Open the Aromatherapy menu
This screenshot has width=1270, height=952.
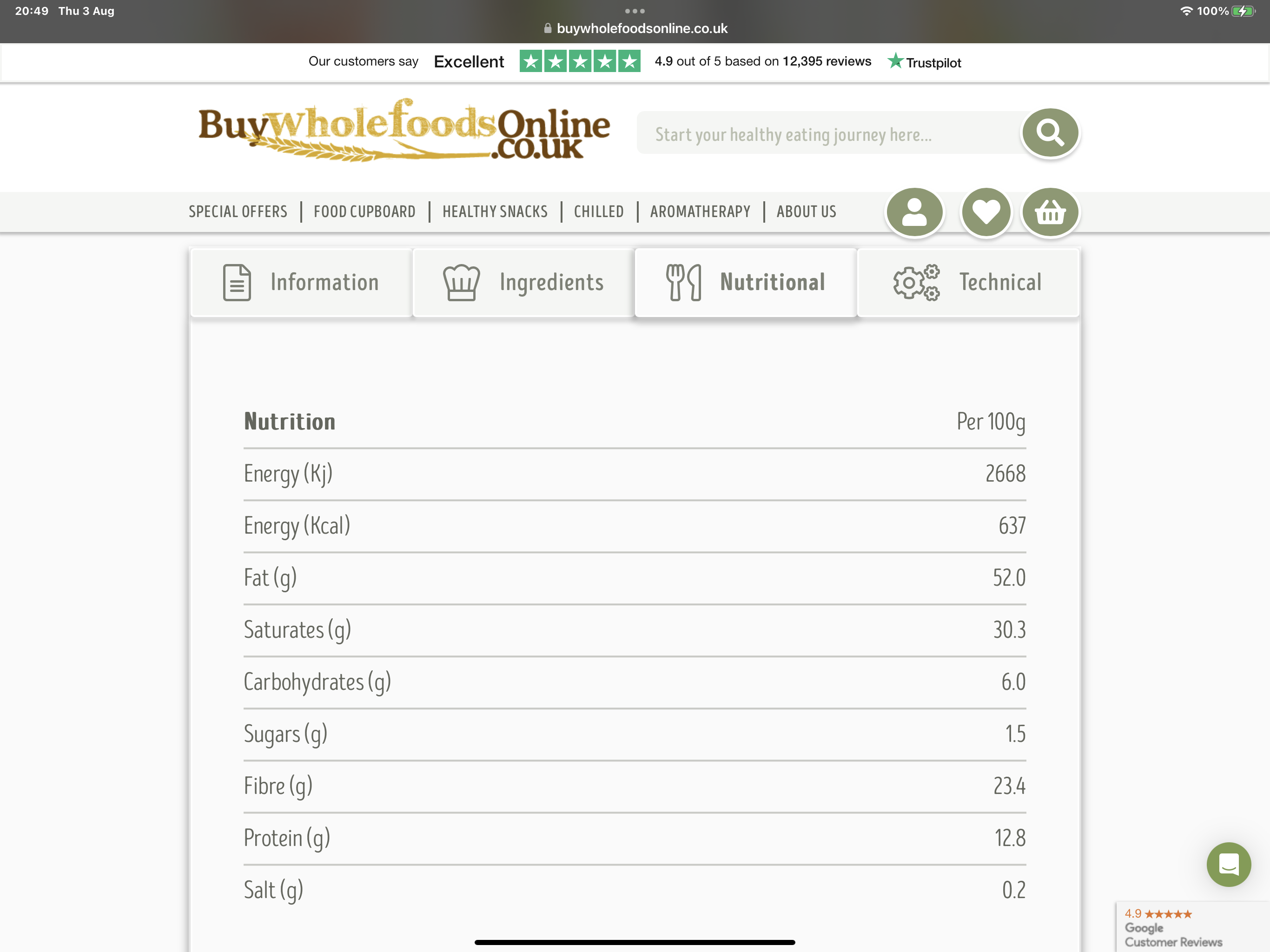tap(700, 212)
